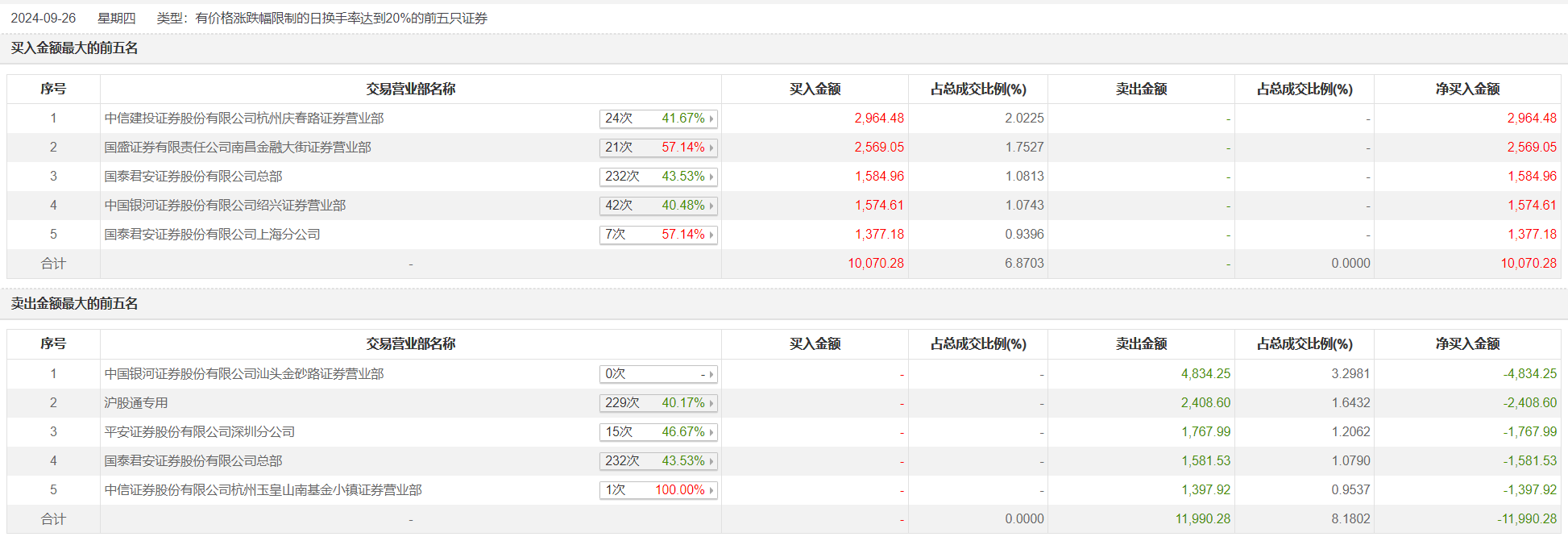This screenshot has height=541, width=1568.
Task: Expand the 229次 40.17% stats box
Action: [658, 403]
